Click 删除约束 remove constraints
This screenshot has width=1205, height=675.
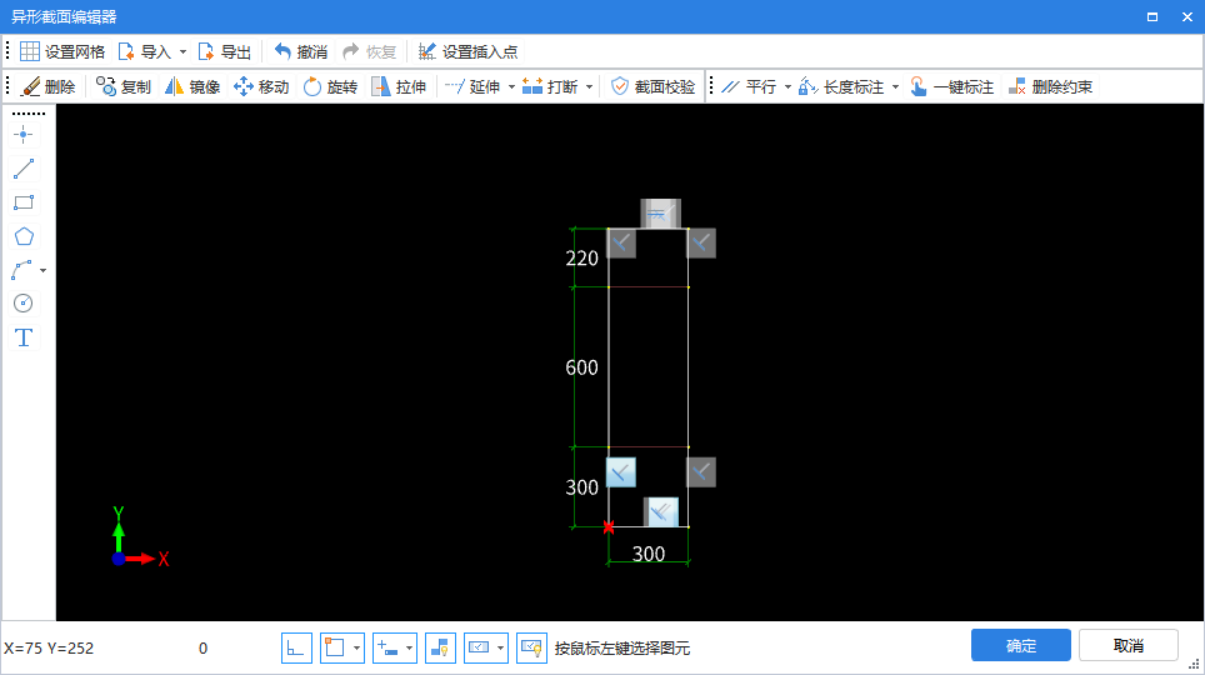(x=1050, y=87)
